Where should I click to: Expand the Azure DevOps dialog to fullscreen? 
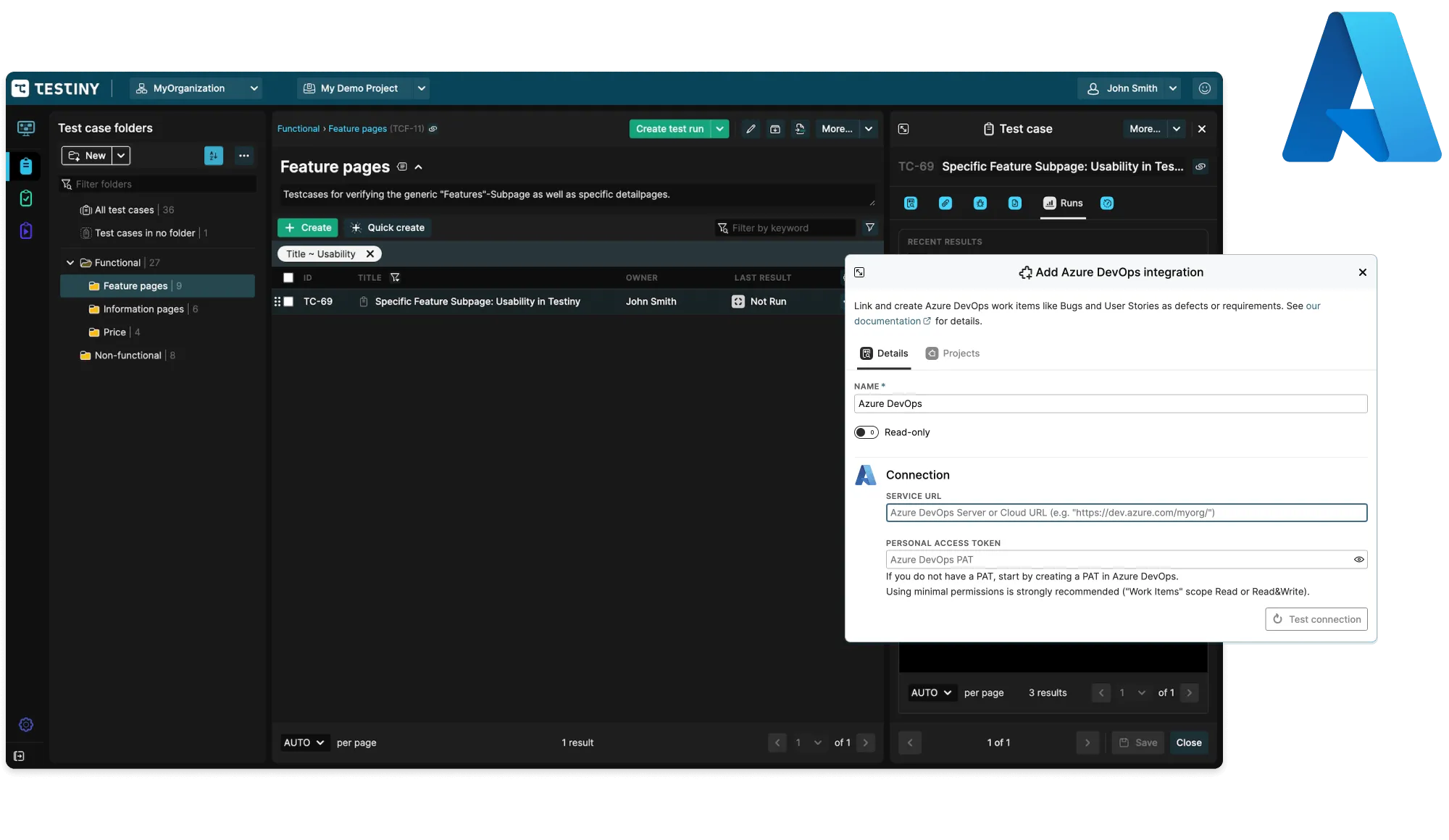pyautogui.click(x=859, y=272)
